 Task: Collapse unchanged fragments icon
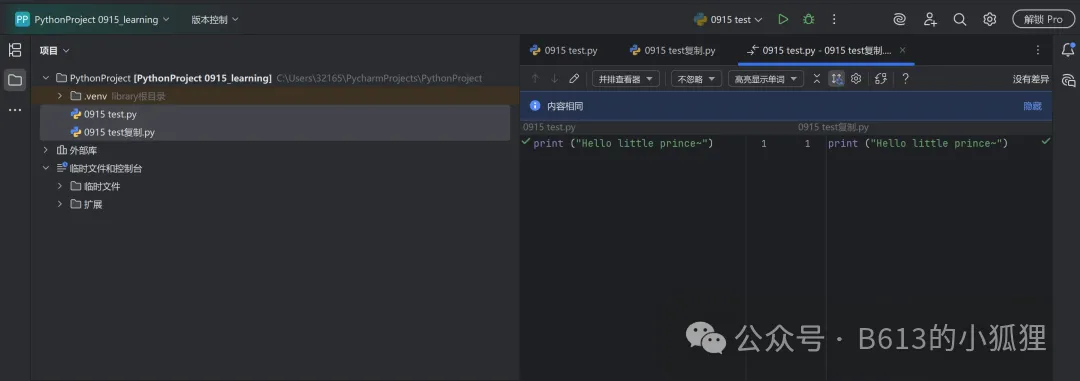[x=817, y=79]
